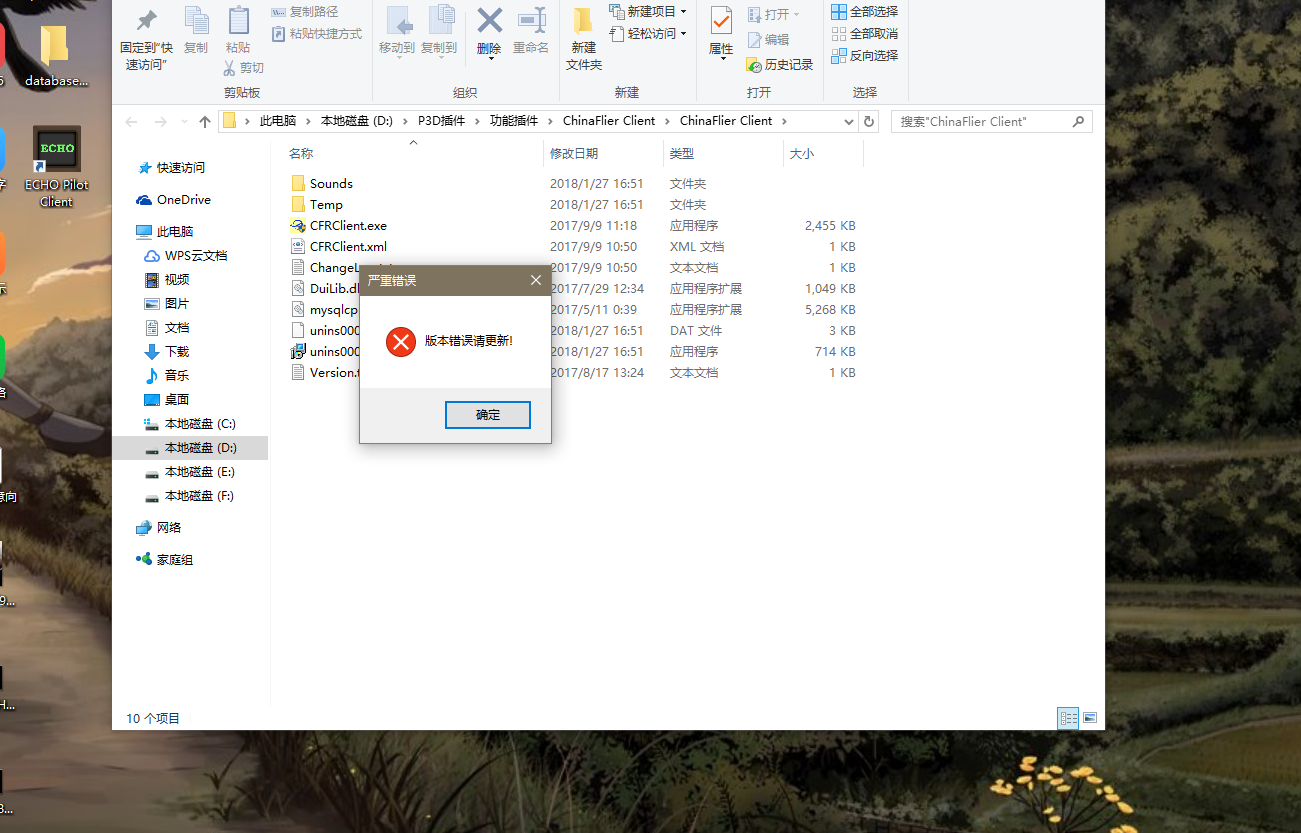Open the address bar history dropdown arrow
Screen dimensions: 1301x833
coord(849,122)
